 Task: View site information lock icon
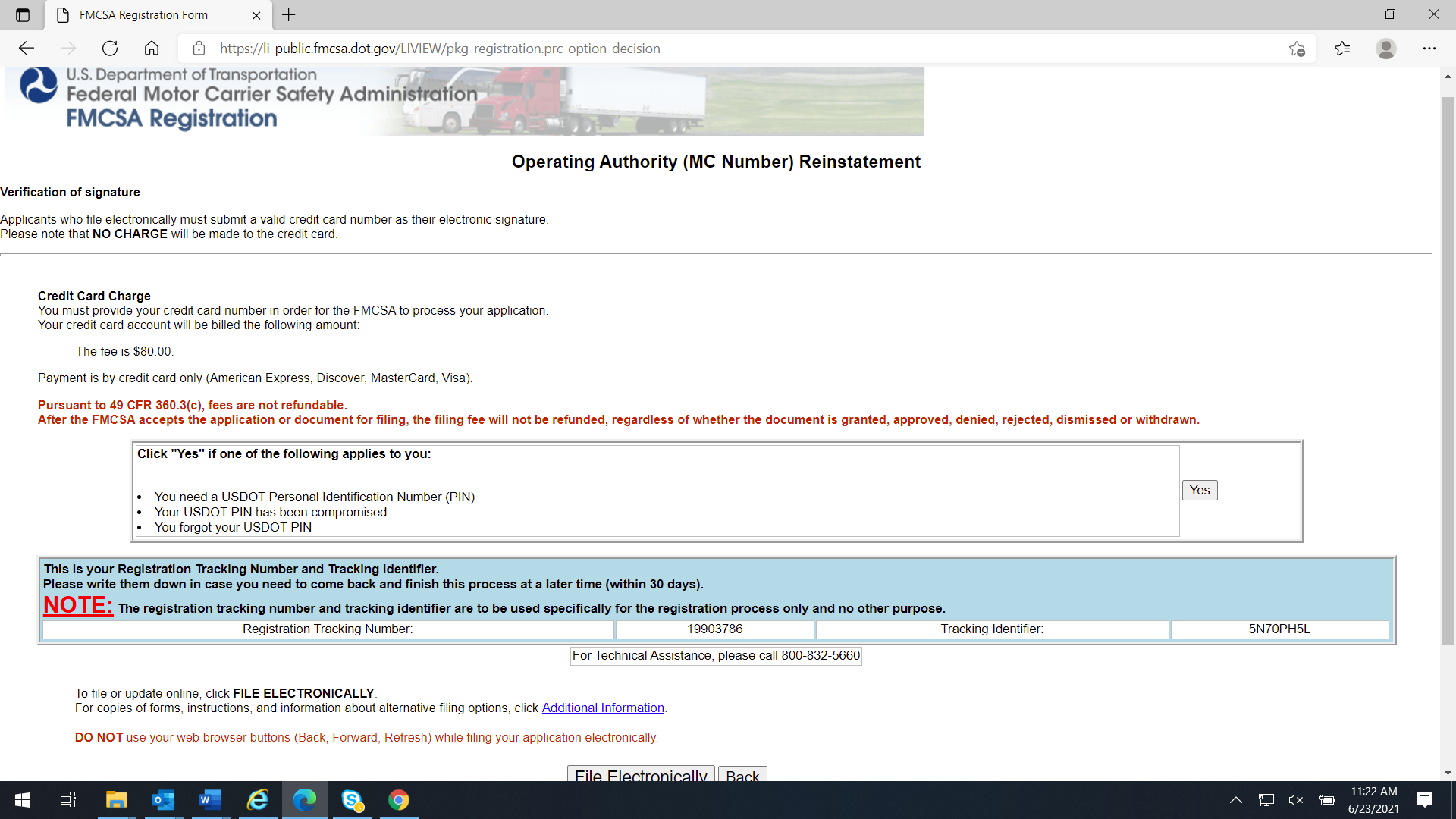[x=199, y=49]
